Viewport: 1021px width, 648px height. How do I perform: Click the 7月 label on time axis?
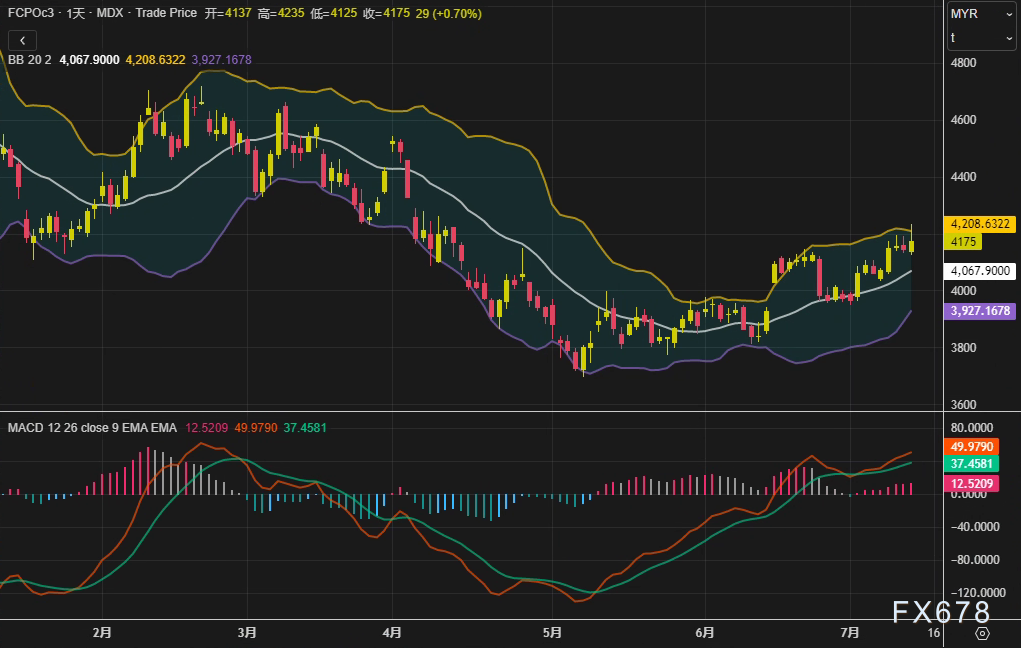coord(851,633)
